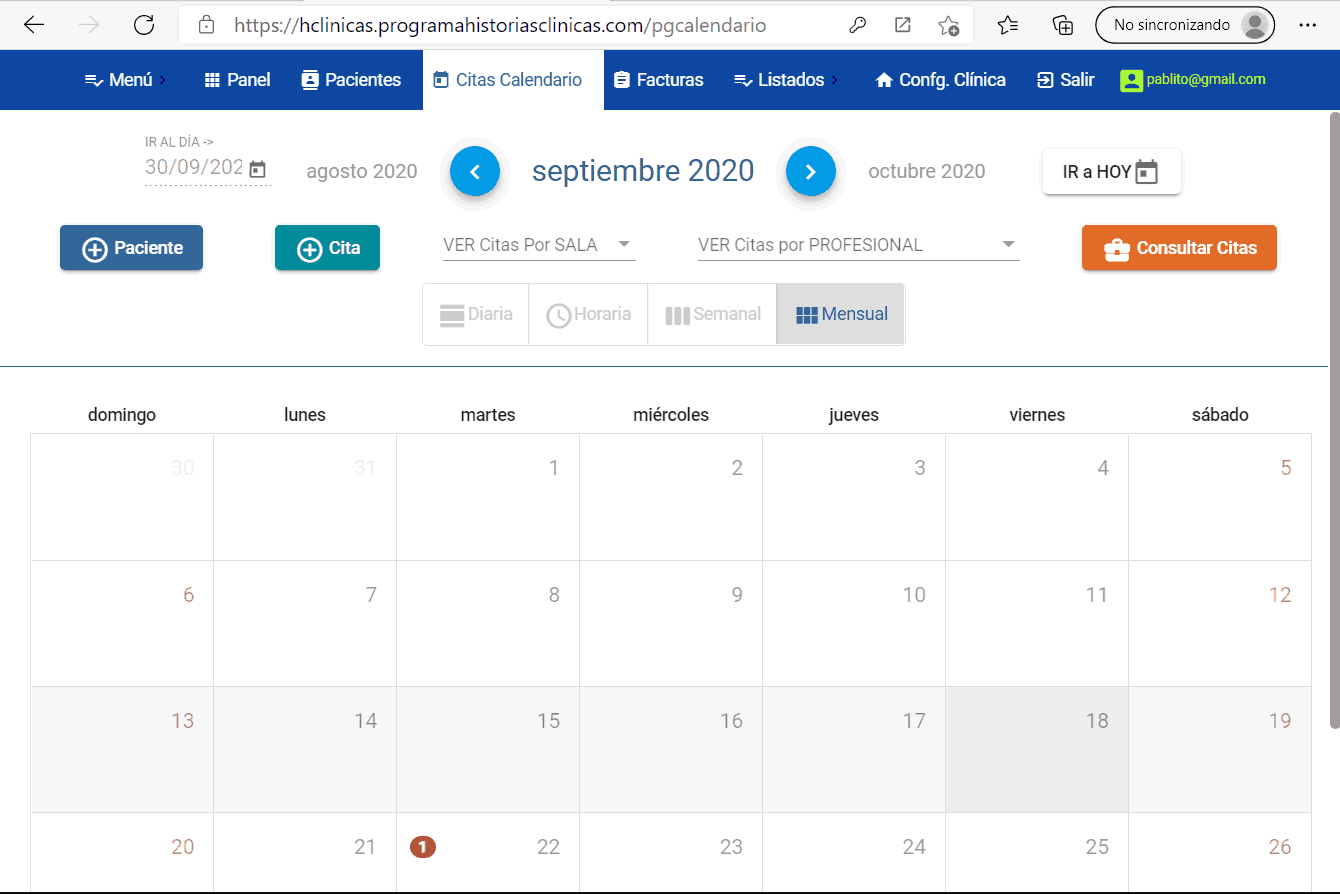Click the appointment badge on September 21

(422, 846)
